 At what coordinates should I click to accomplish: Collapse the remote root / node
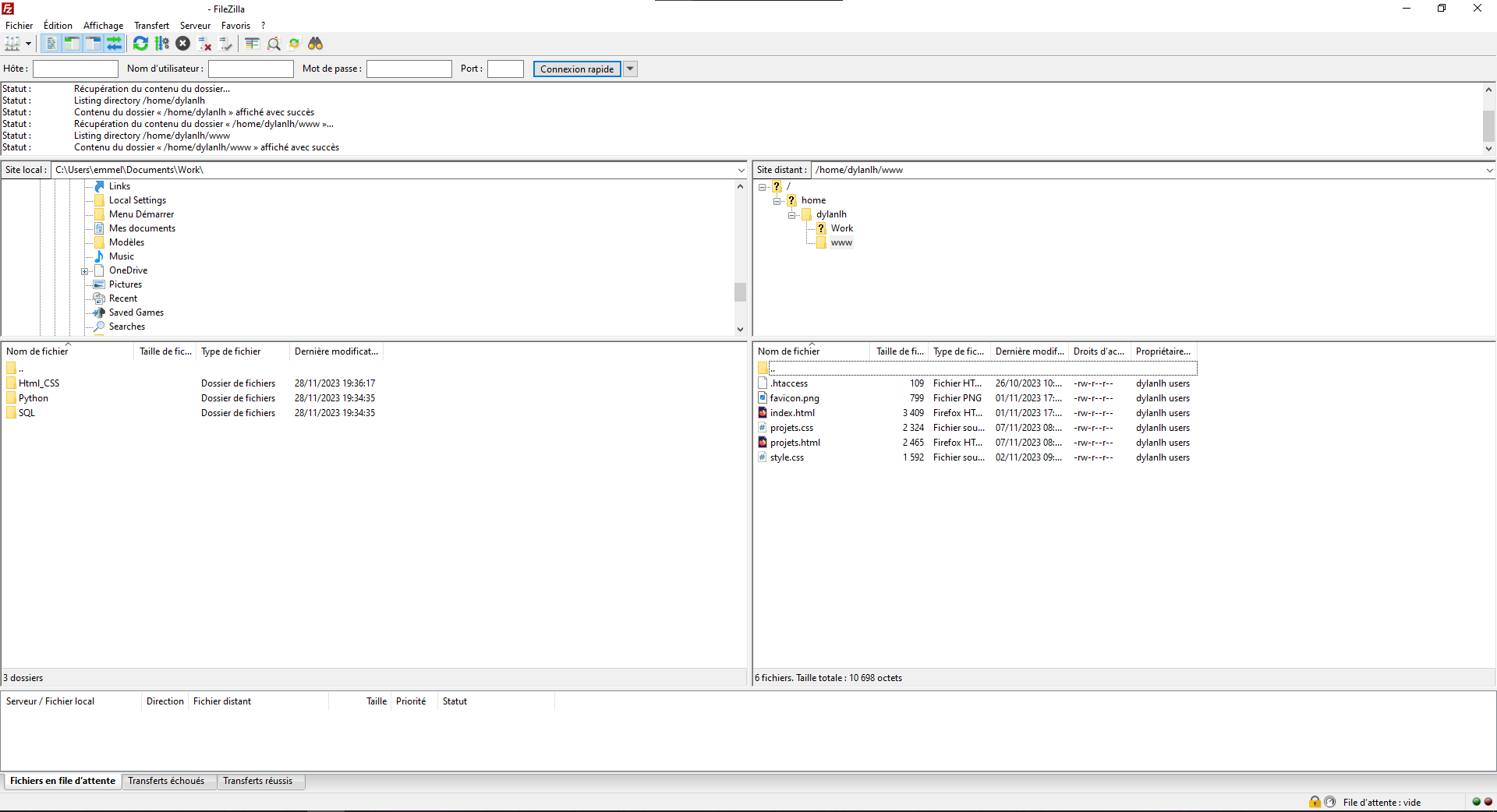(763, 187)
